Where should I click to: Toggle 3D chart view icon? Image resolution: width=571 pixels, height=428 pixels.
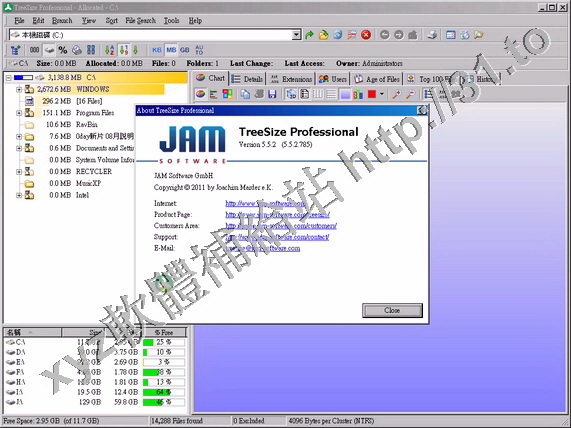[x=291, y=94]
